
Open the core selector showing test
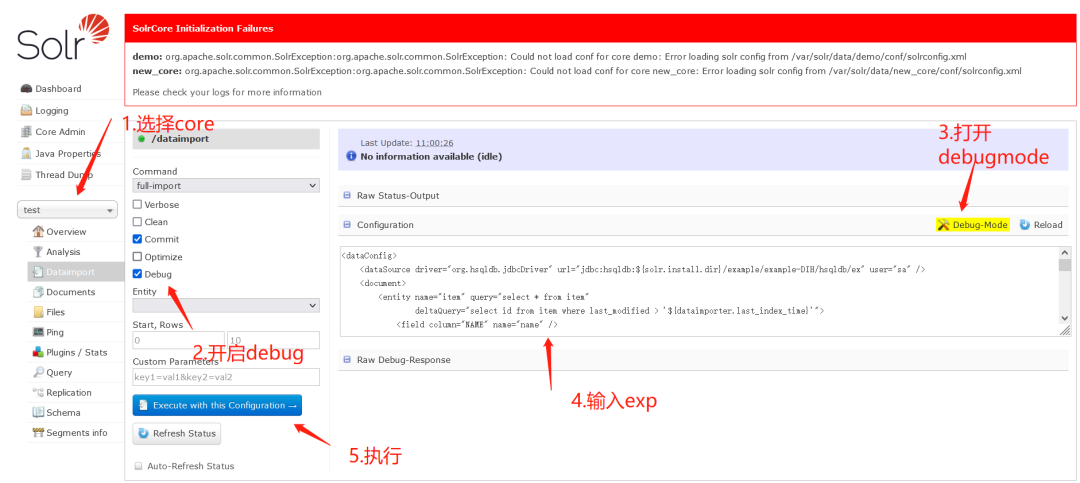(68, 210)
